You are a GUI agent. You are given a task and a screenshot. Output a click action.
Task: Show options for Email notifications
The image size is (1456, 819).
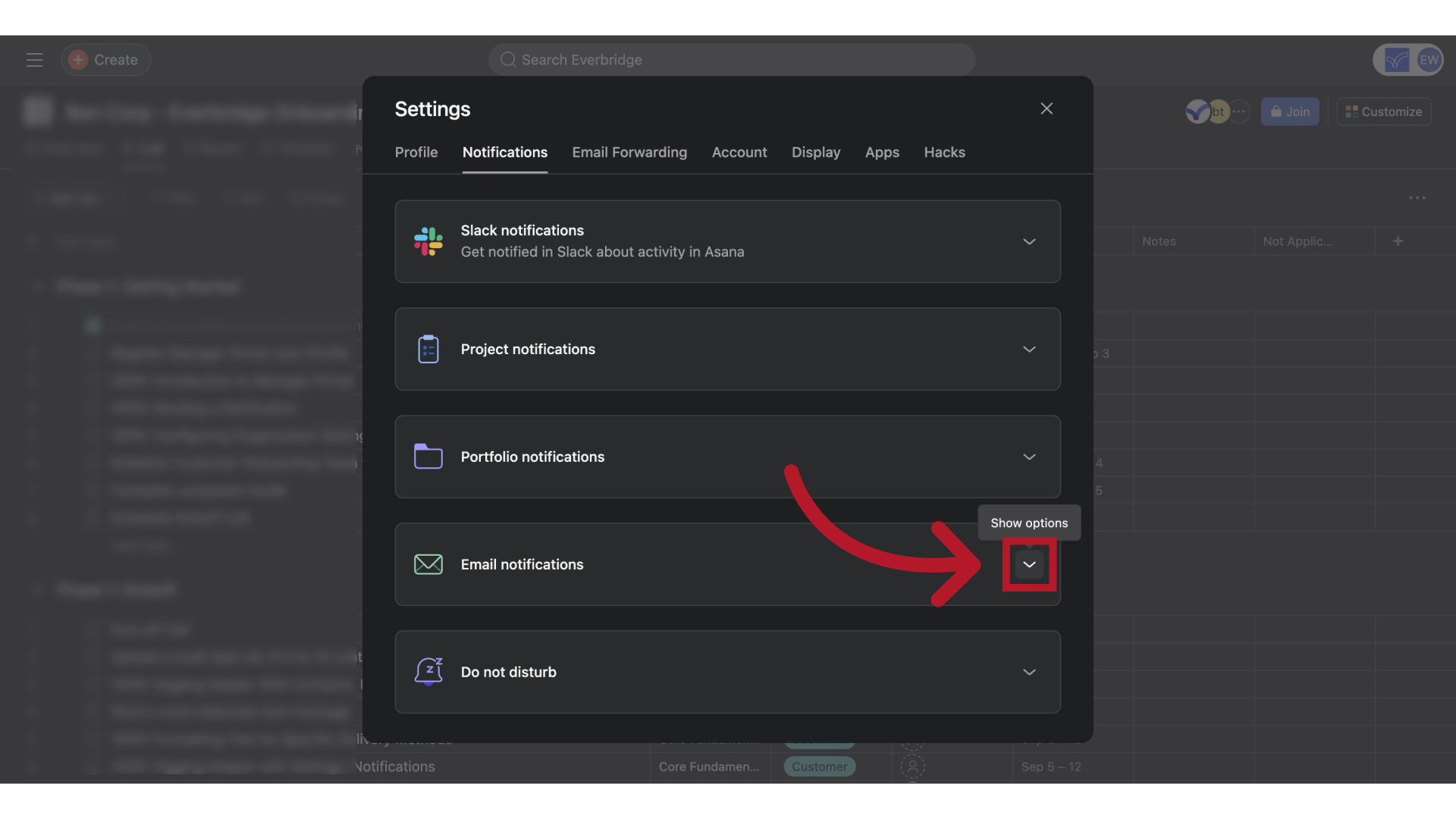pyautogui.click(x=1029, y=565)
